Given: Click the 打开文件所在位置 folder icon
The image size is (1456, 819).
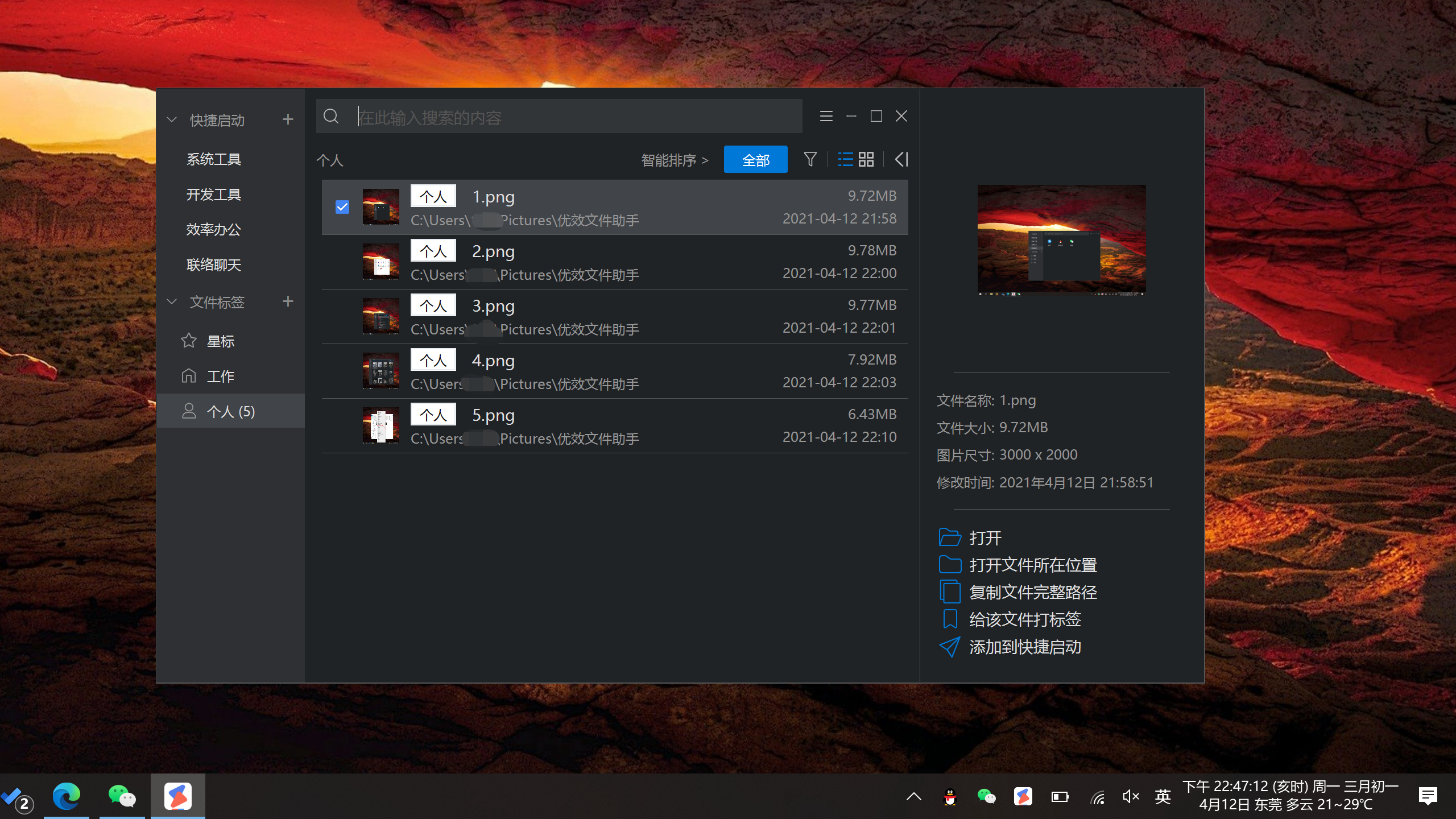Looking at the screenshot, I should pyautogui.click(x=949, y=564).
